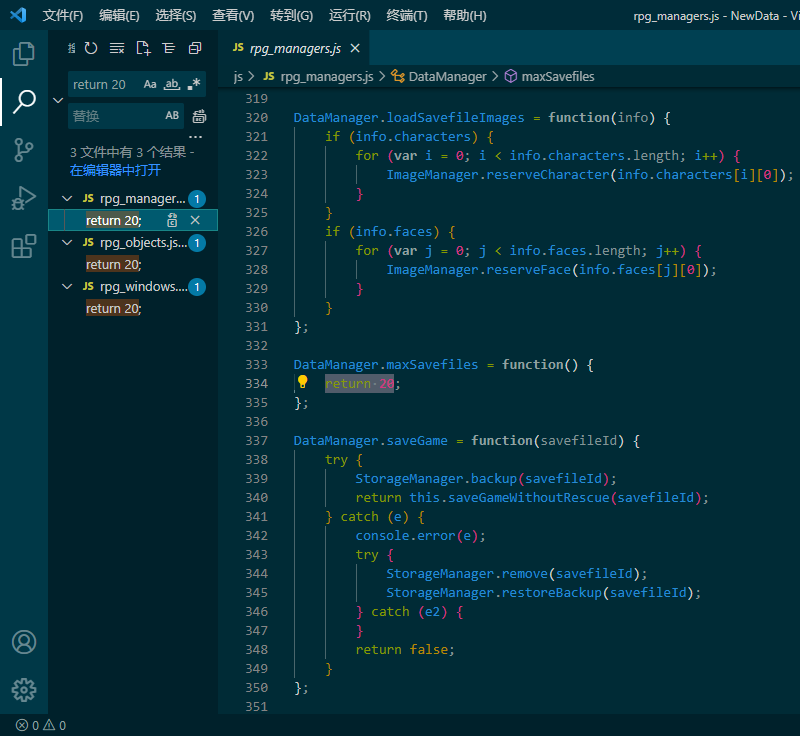The image size is (800, 736).
Task: Toggle the replace field chevron
Action: 58,100
